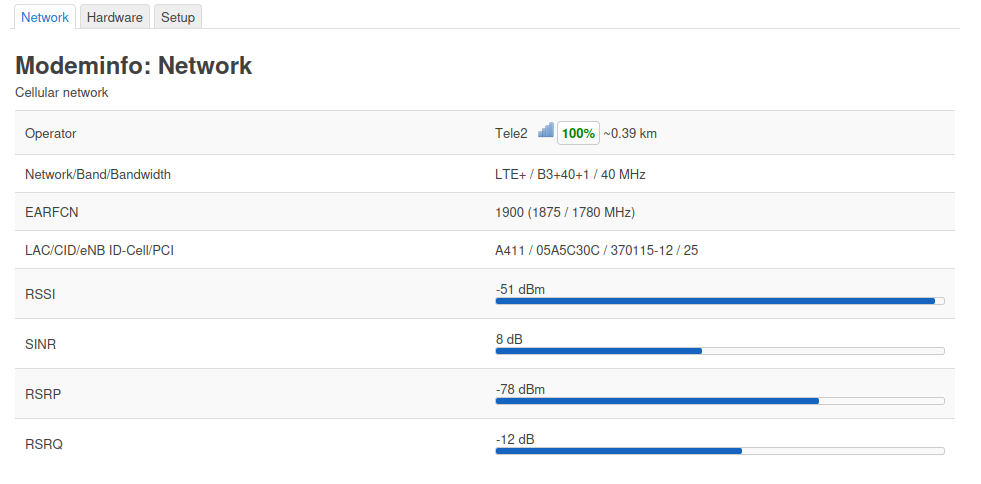Click the ~0.39 km distance text
The width and height of the screenshot is (981, 484).
pos(630,133)
